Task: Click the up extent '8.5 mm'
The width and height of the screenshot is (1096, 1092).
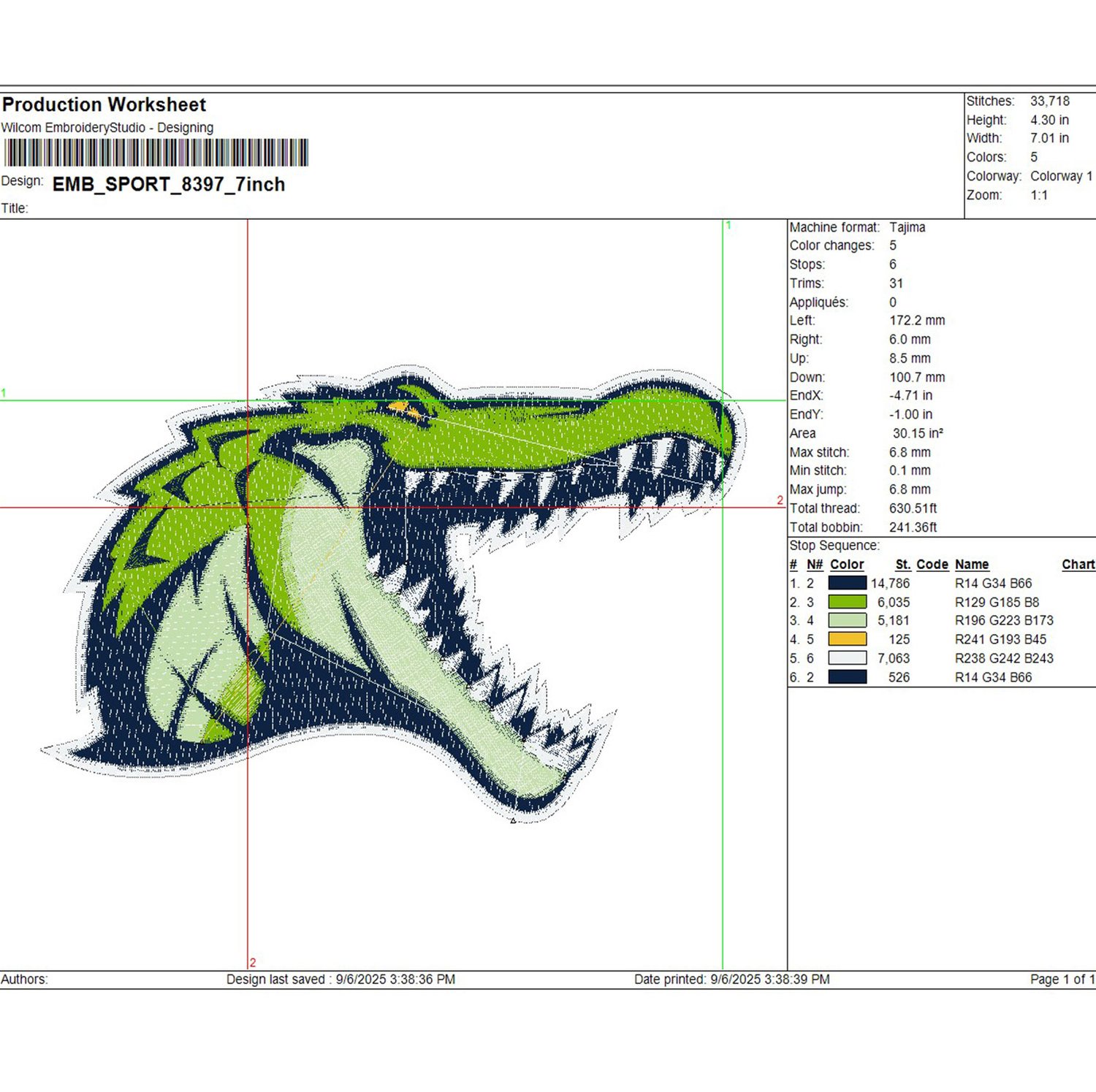Action: click(x=910, y=359)
